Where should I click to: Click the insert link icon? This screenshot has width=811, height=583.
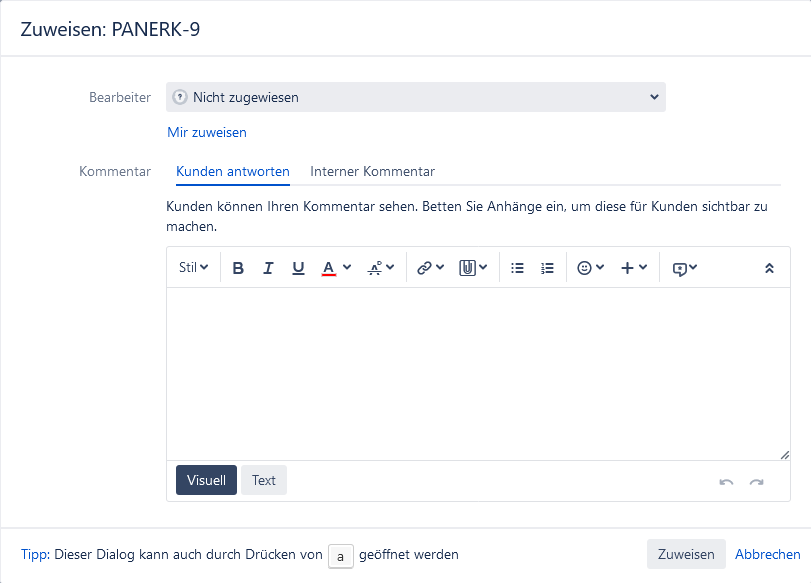pyautogui.click(x=424, y=268)
